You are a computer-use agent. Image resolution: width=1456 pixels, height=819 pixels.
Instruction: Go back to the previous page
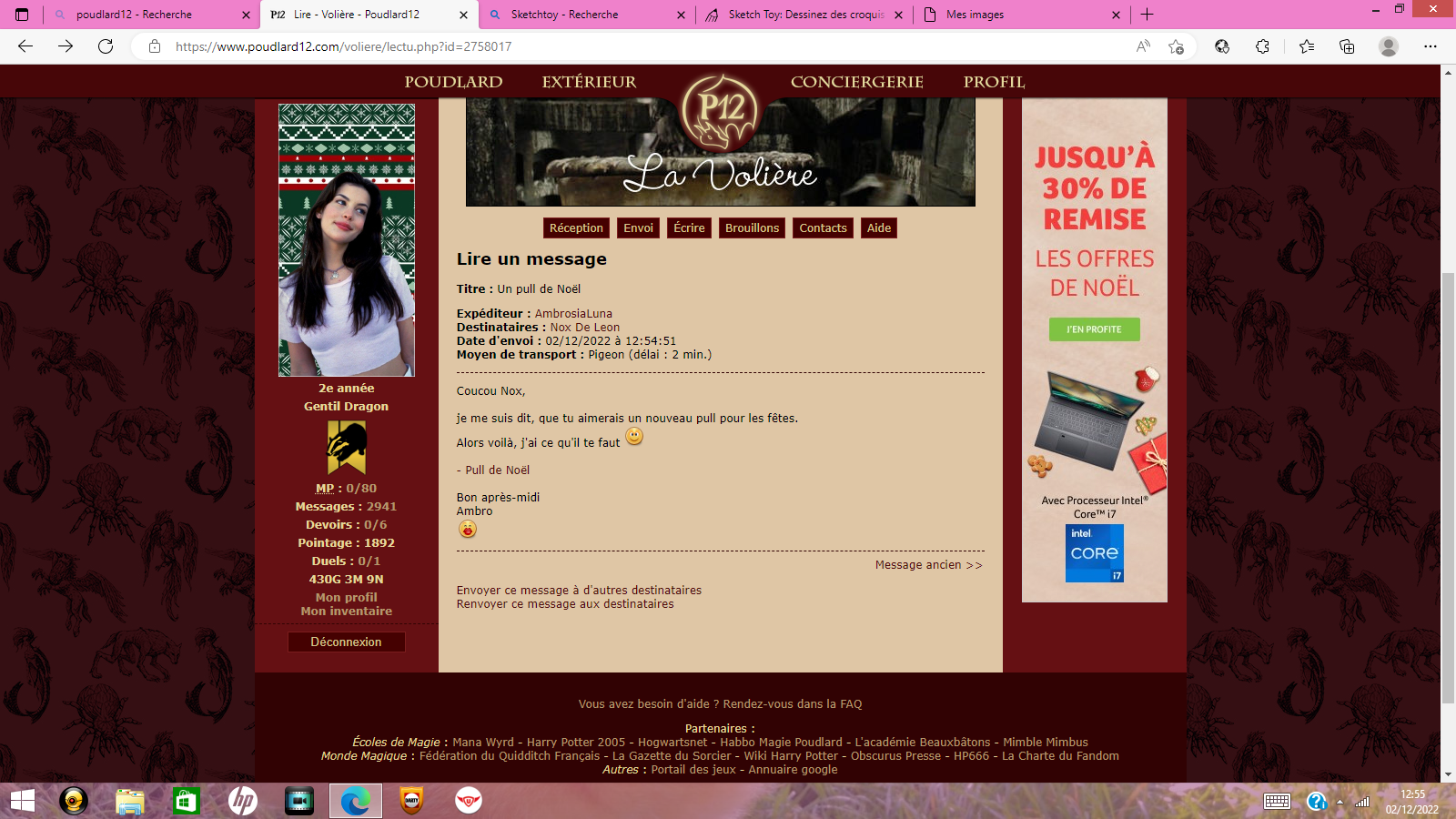pyautogui.click(x=25, y=46)
